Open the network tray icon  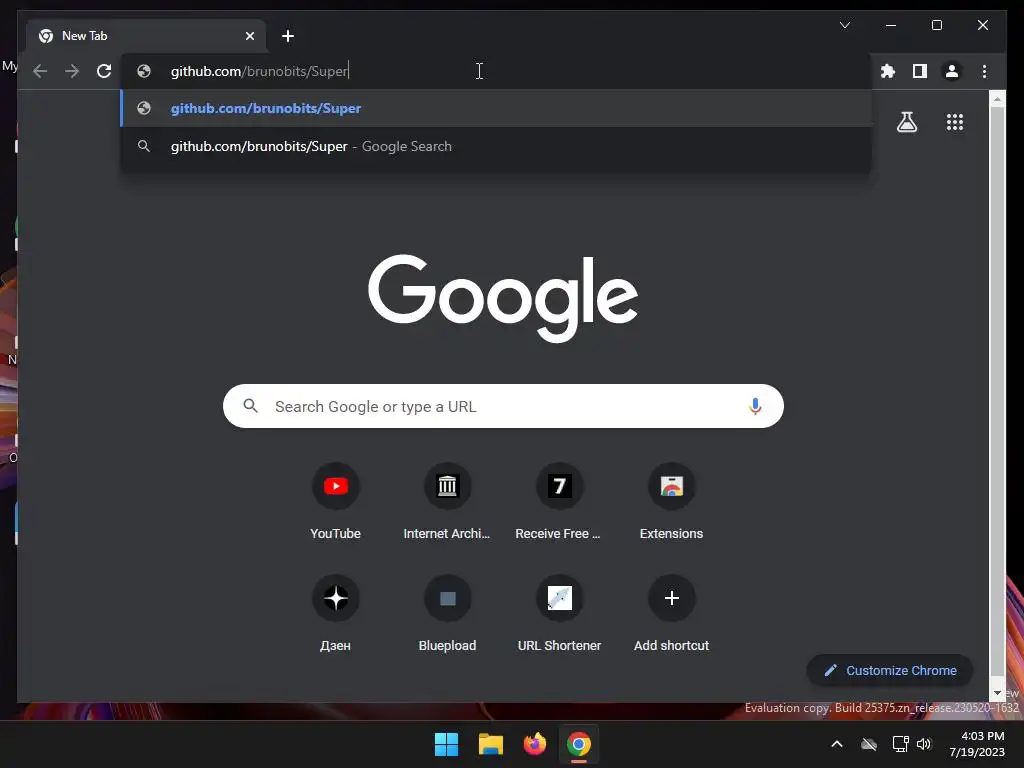[901, 744]
